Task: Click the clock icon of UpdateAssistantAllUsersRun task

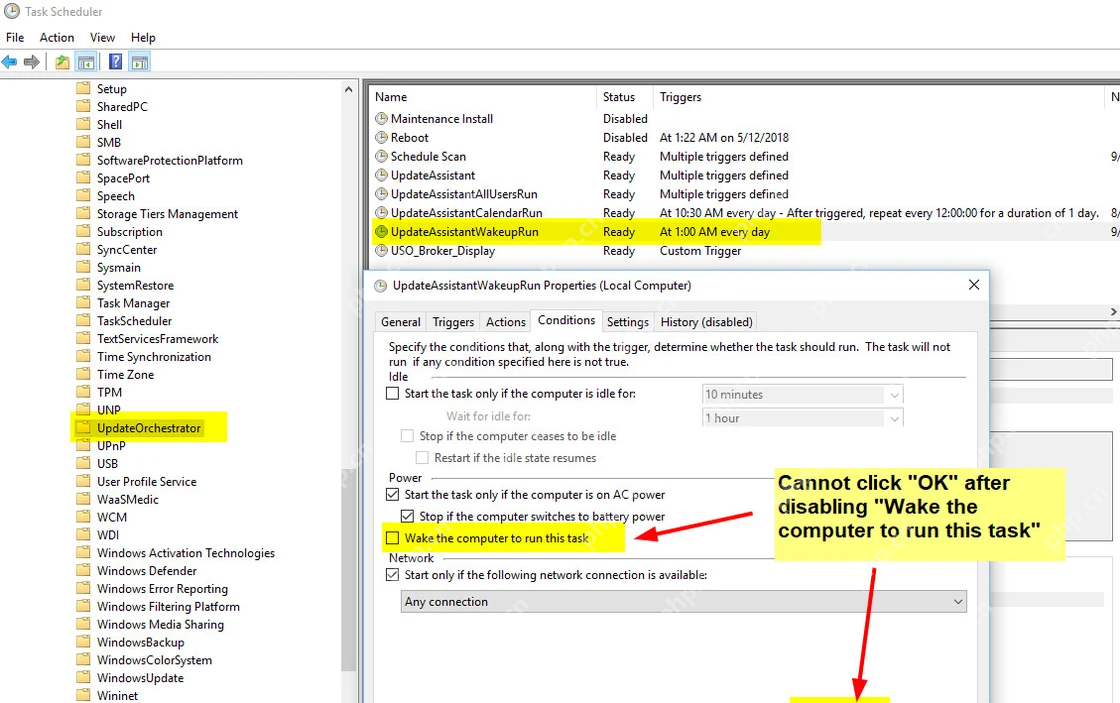Action: [381, 194]
